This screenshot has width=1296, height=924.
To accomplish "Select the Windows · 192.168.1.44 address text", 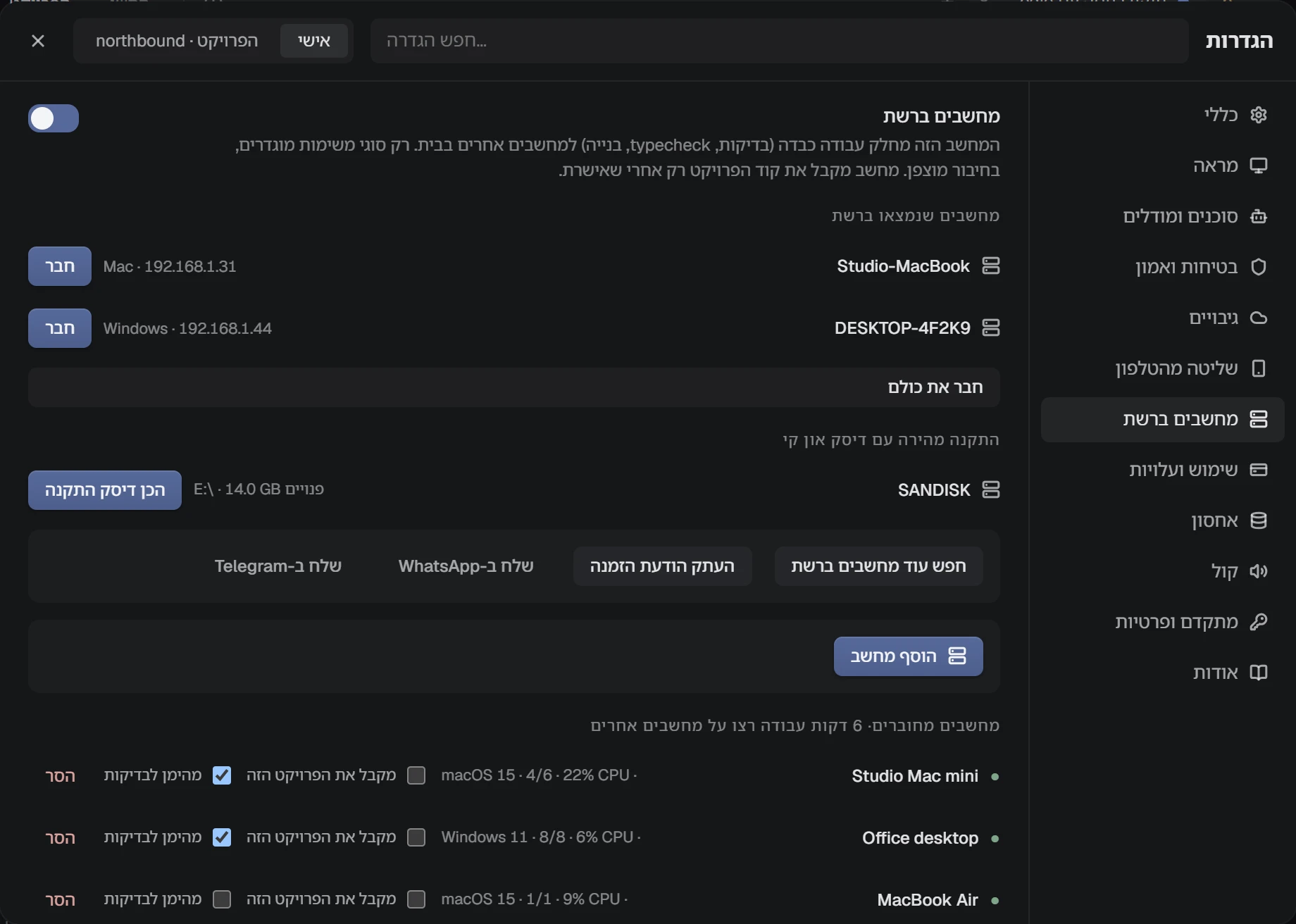I will click(x=187, y=328).
